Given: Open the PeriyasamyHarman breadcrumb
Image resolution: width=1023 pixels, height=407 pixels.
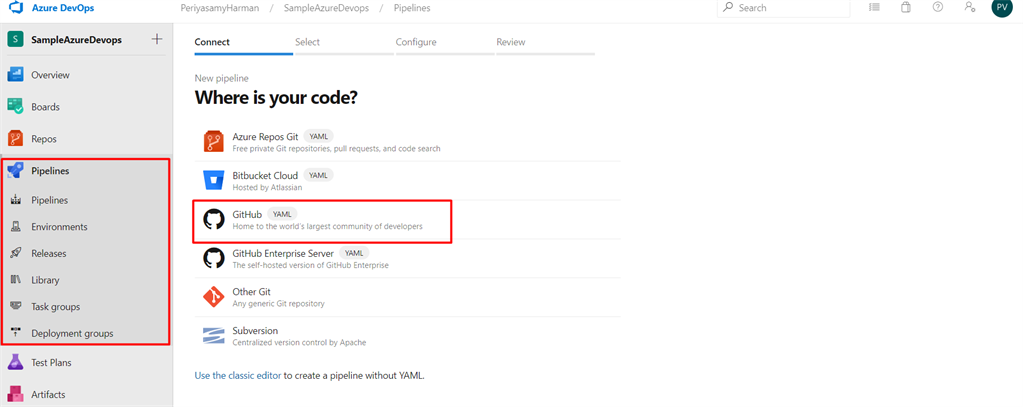Looking at the screenshot, I should pos(220,8).
